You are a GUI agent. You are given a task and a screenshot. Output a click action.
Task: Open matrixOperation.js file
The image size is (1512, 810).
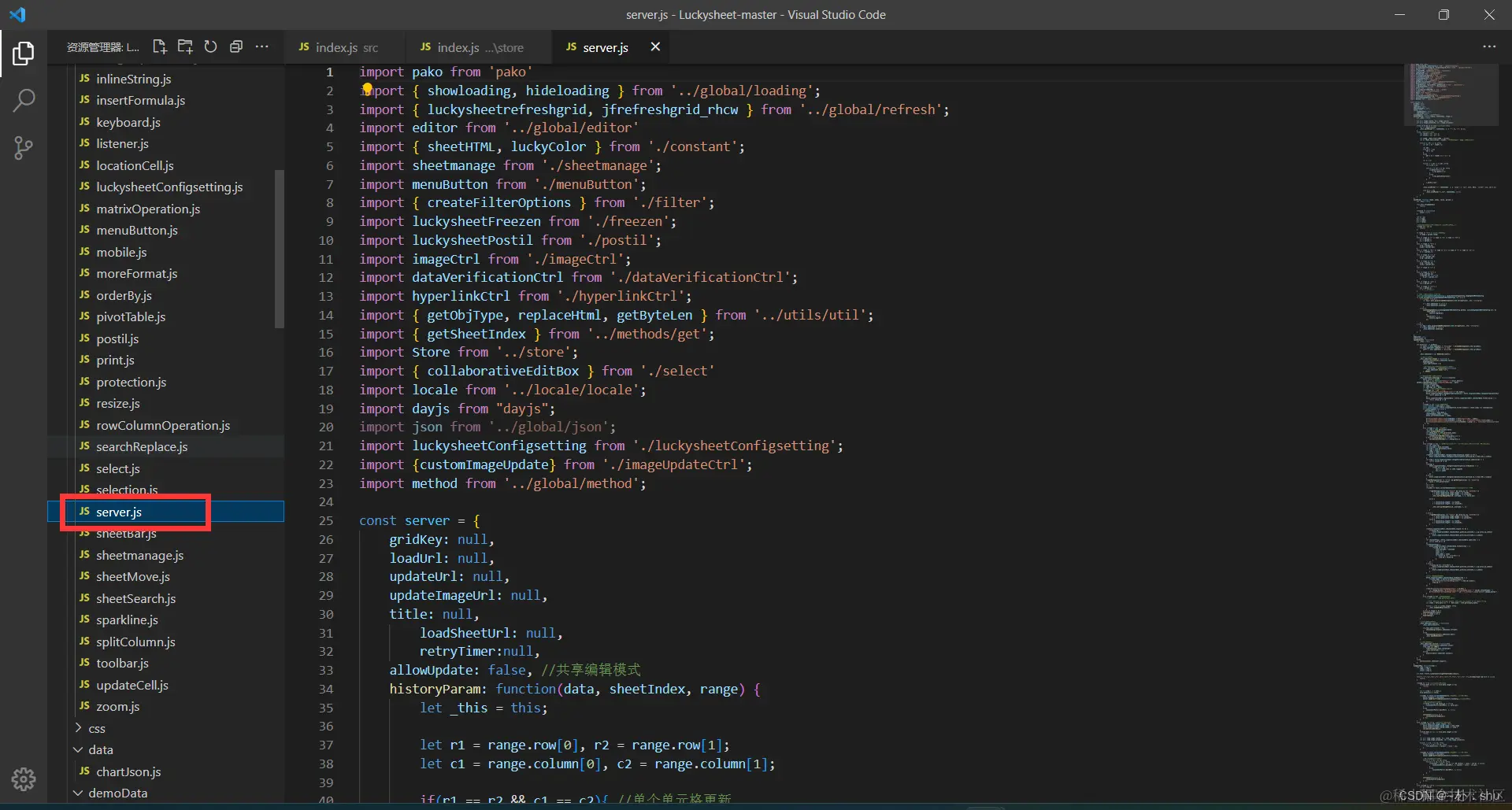pos(148,209)
